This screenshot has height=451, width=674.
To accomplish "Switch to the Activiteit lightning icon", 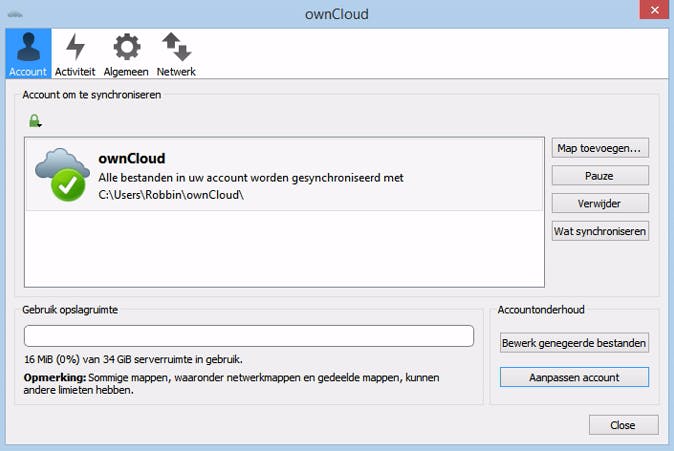I will coord(75,49).
